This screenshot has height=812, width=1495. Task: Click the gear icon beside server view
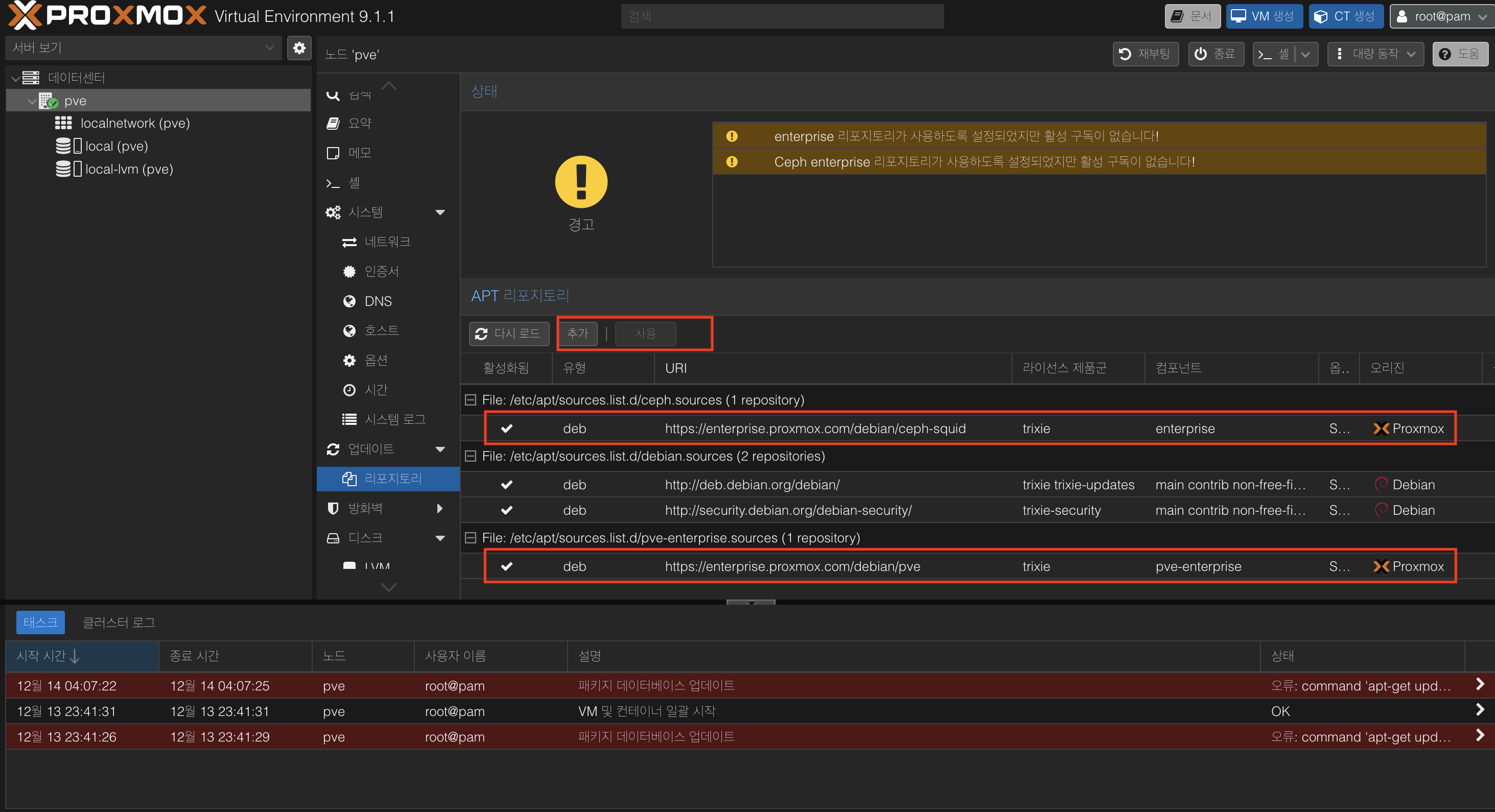point(299,47)
